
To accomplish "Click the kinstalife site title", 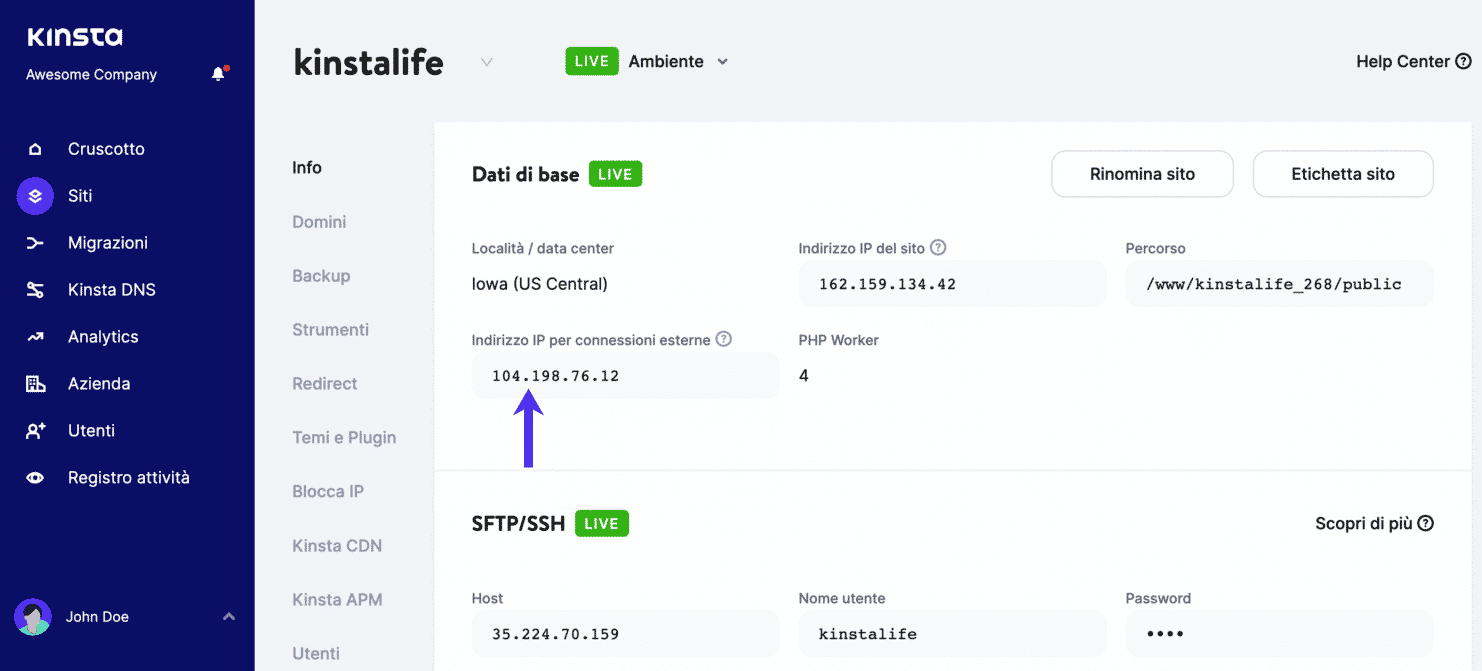I will (369, 62).
